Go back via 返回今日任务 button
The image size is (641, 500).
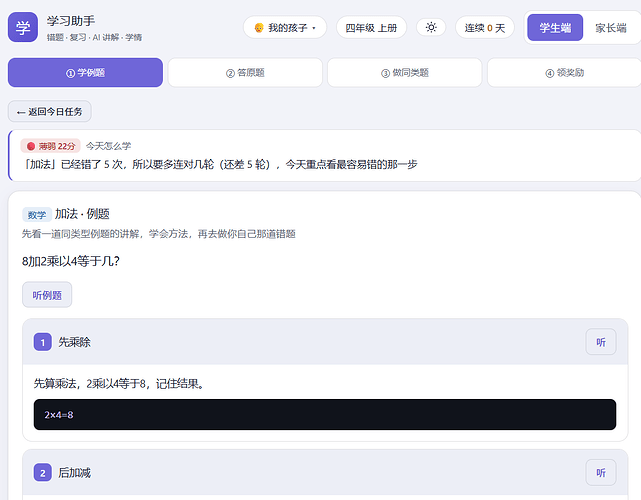[49, 112]
